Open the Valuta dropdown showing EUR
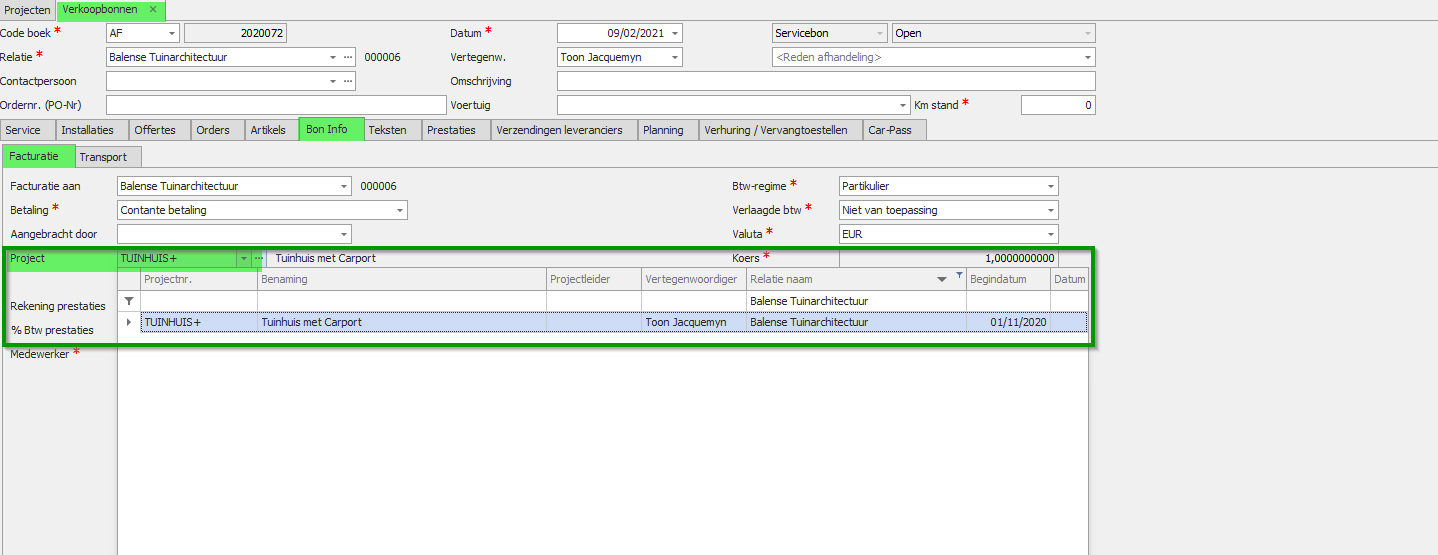The height and width of the screenshot is (555, 1438). tap(1051, 234)
